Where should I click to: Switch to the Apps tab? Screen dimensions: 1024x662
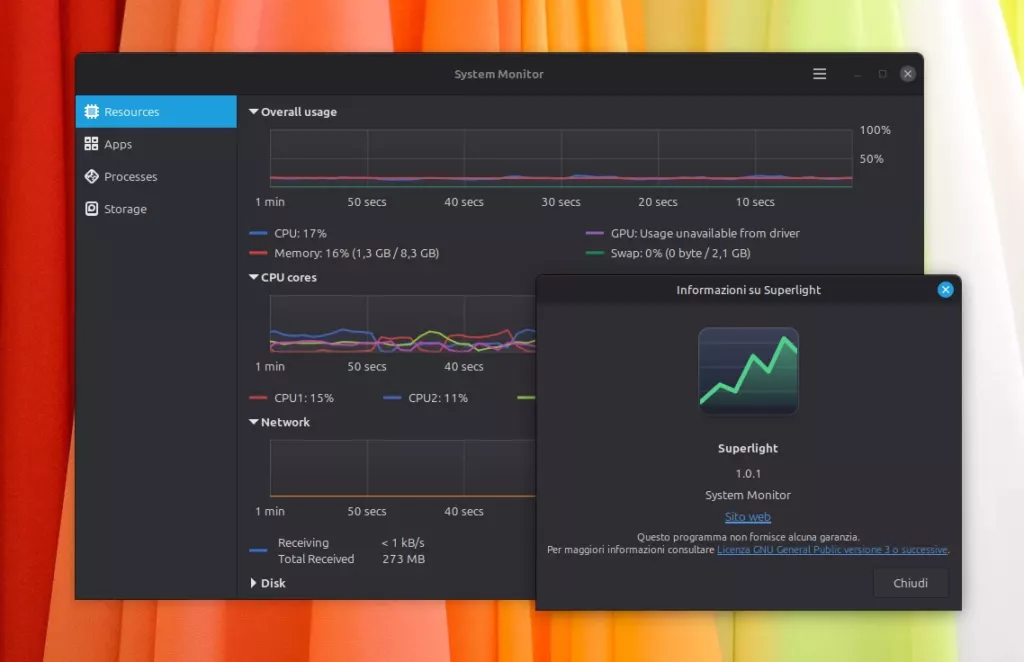click(156, 144)
